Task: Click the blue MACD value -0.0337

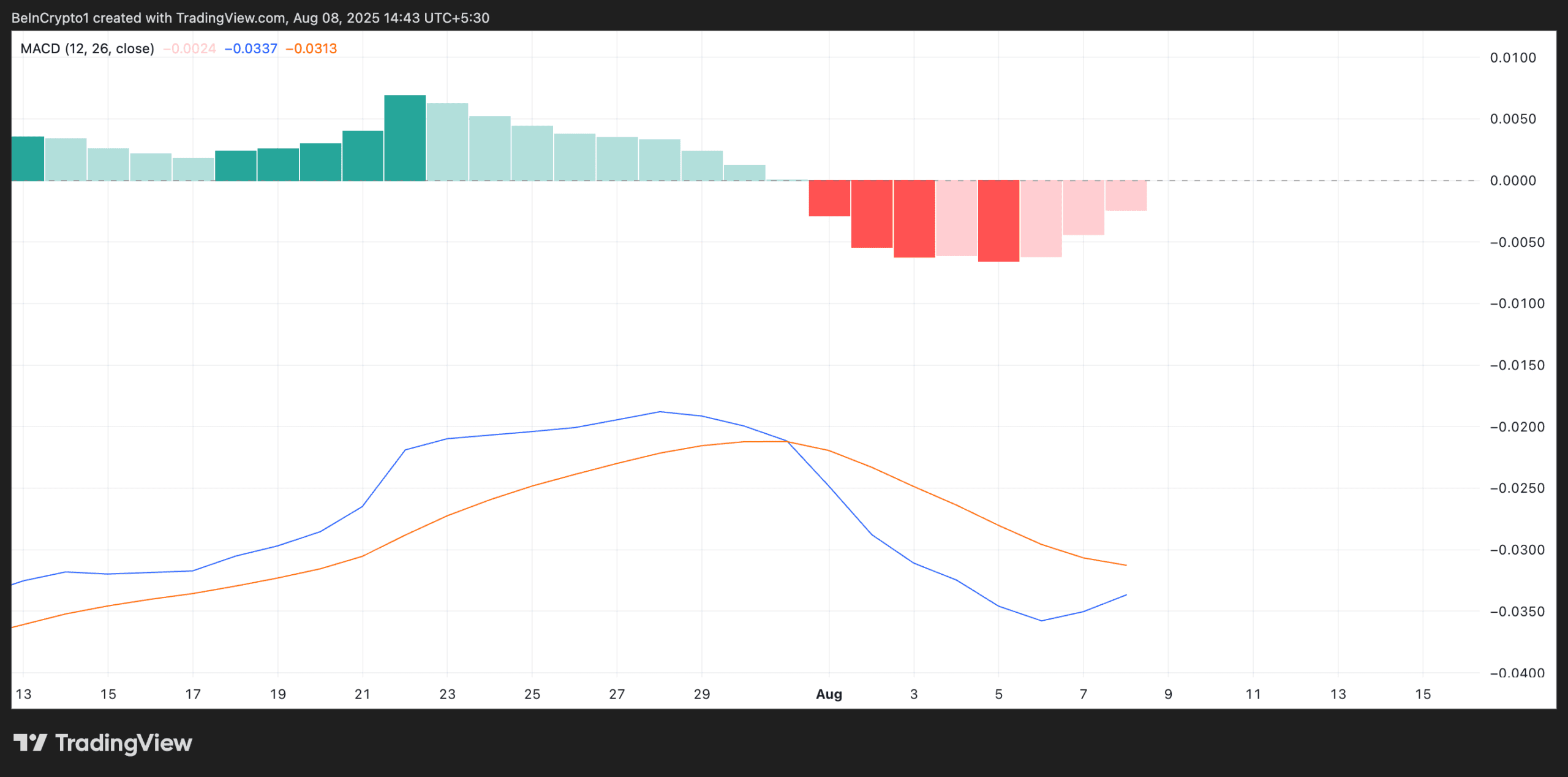Action: (x=251, y=48)
